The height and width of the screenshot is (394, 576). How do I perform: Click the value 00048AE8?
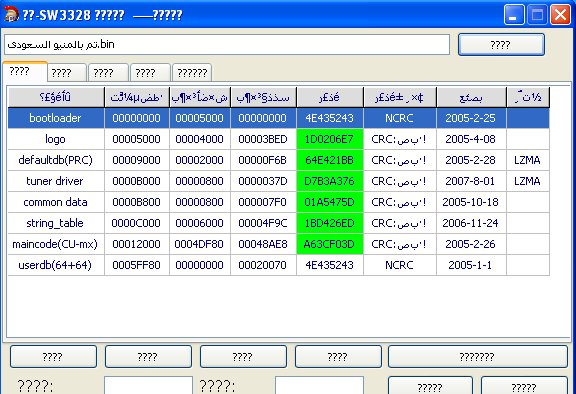click(263, 244)
